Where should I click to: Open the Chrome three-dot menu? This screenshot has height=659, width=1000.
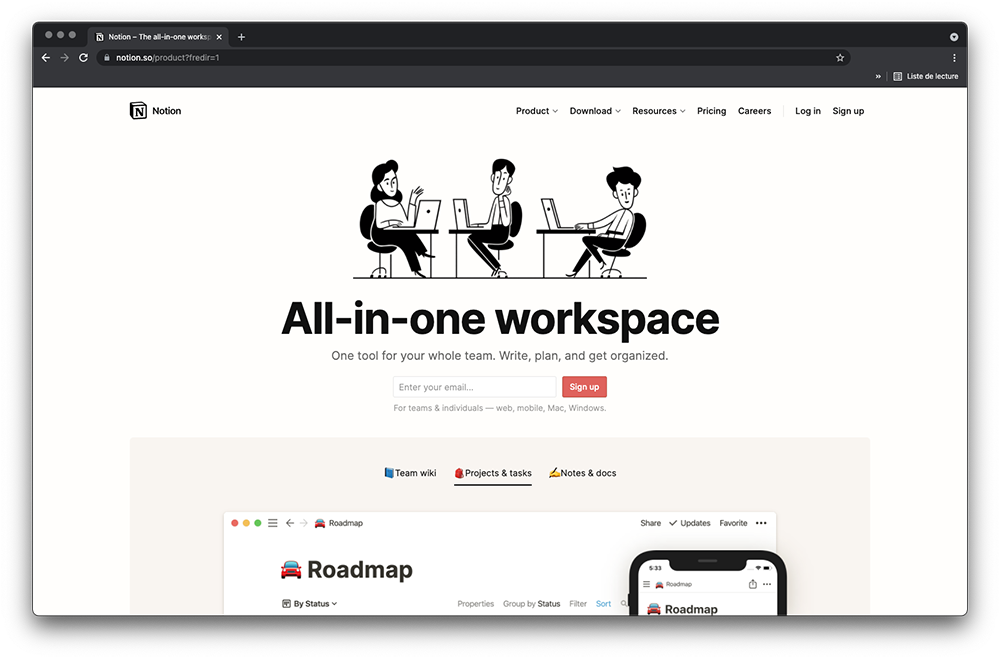point(954,57)
